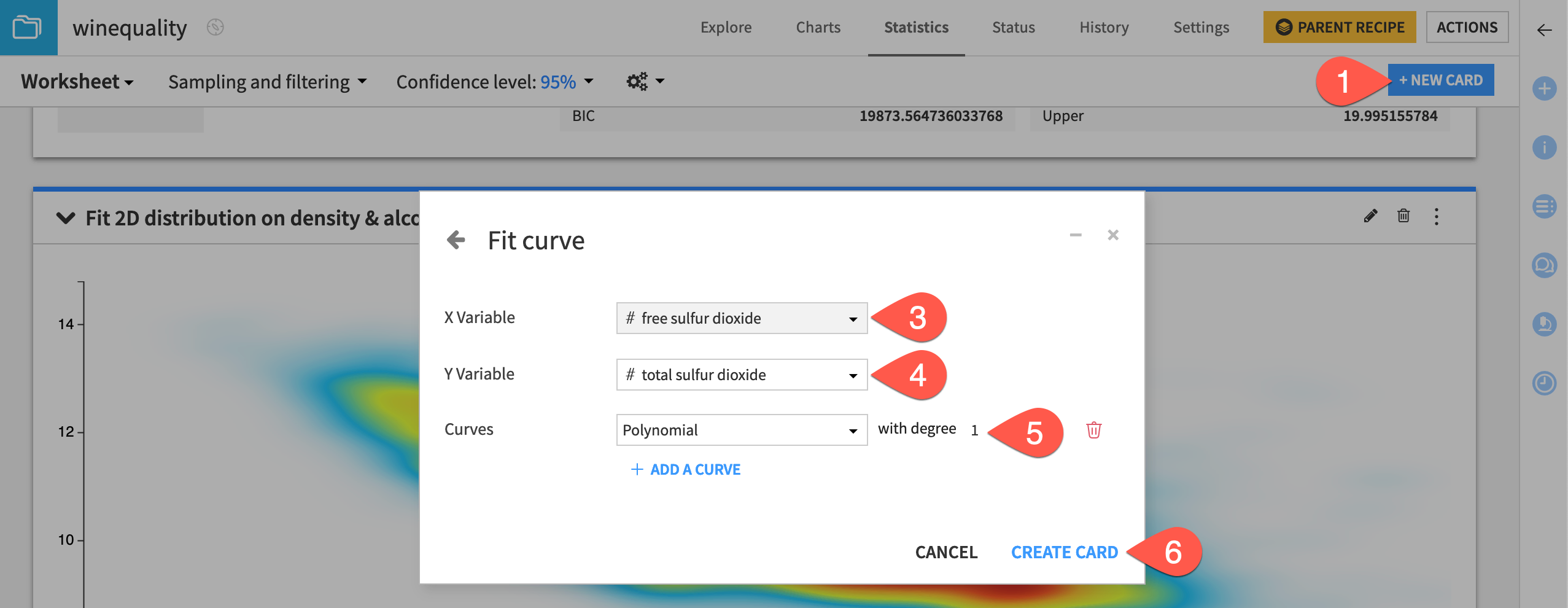
Task: Click the plus icon in right sidebar
Action: tap(1545, 89)
